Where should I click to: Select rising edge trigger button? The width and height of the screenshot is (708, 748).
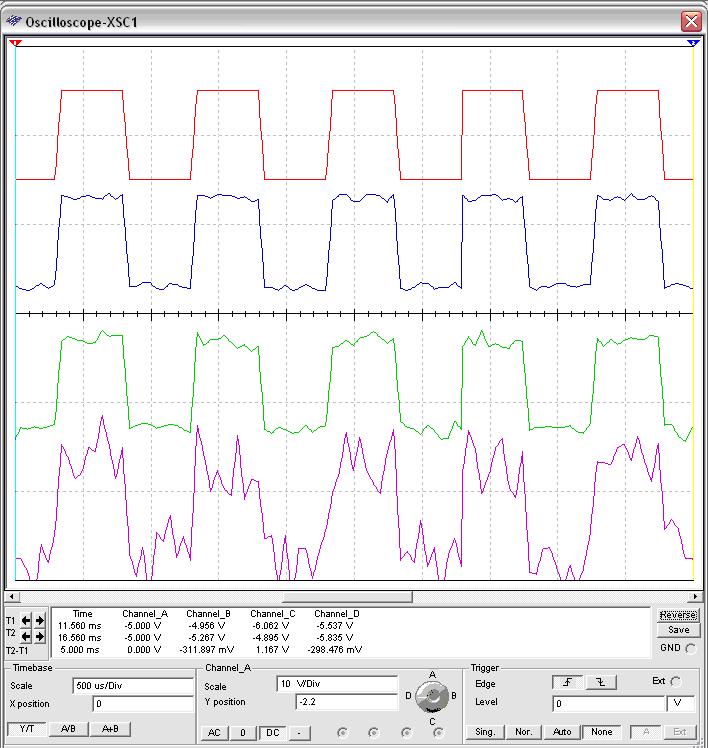click(568, 682)
